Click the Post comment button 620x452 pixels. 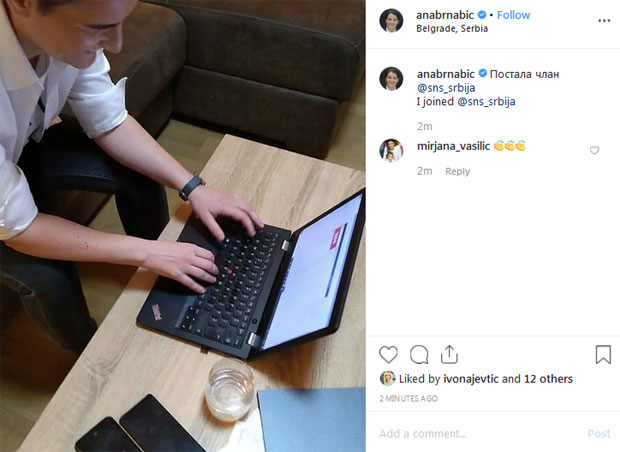click(599, 433)
